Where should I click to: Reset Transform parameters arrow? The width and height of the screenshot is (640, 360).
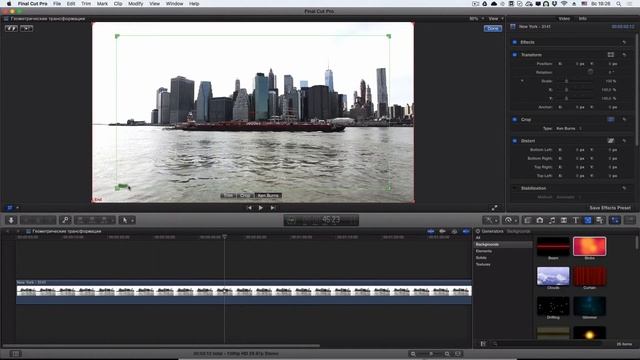624,55
